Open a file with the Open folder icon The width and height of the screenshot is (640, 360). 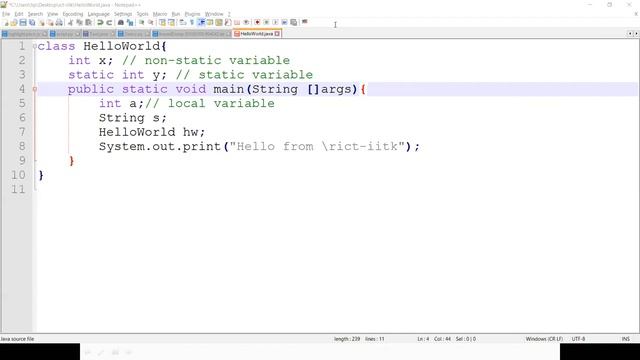coord(14,22)
